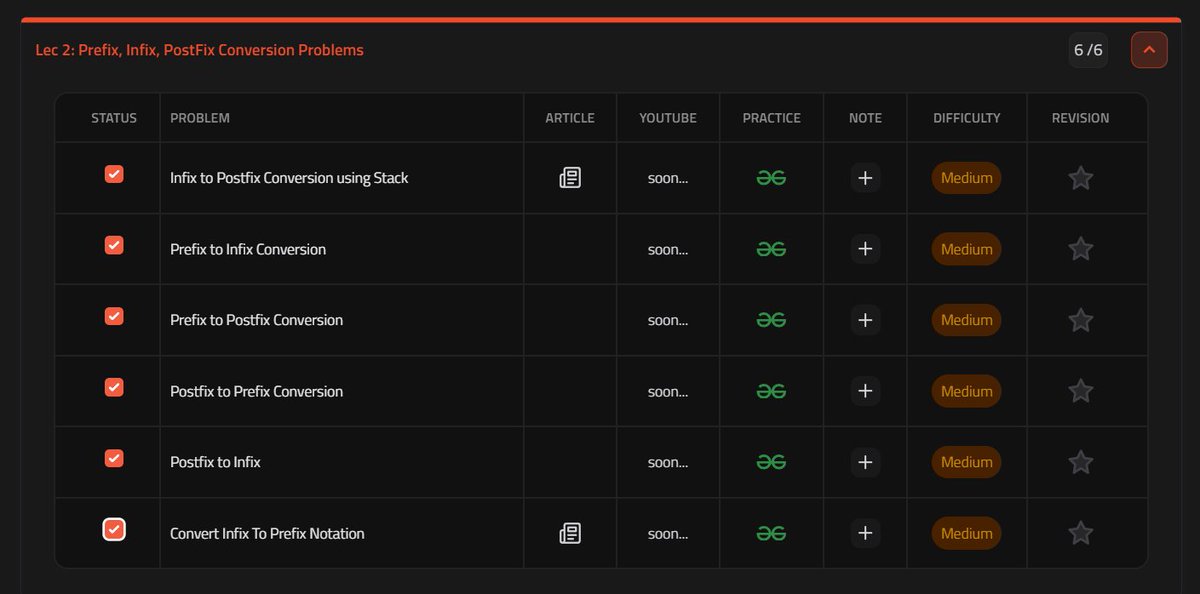Click the soon YouTube text for Postfix to Infix
This screenshot has width=1200, height=594.
pyautogui.click(x=666, y=462)
